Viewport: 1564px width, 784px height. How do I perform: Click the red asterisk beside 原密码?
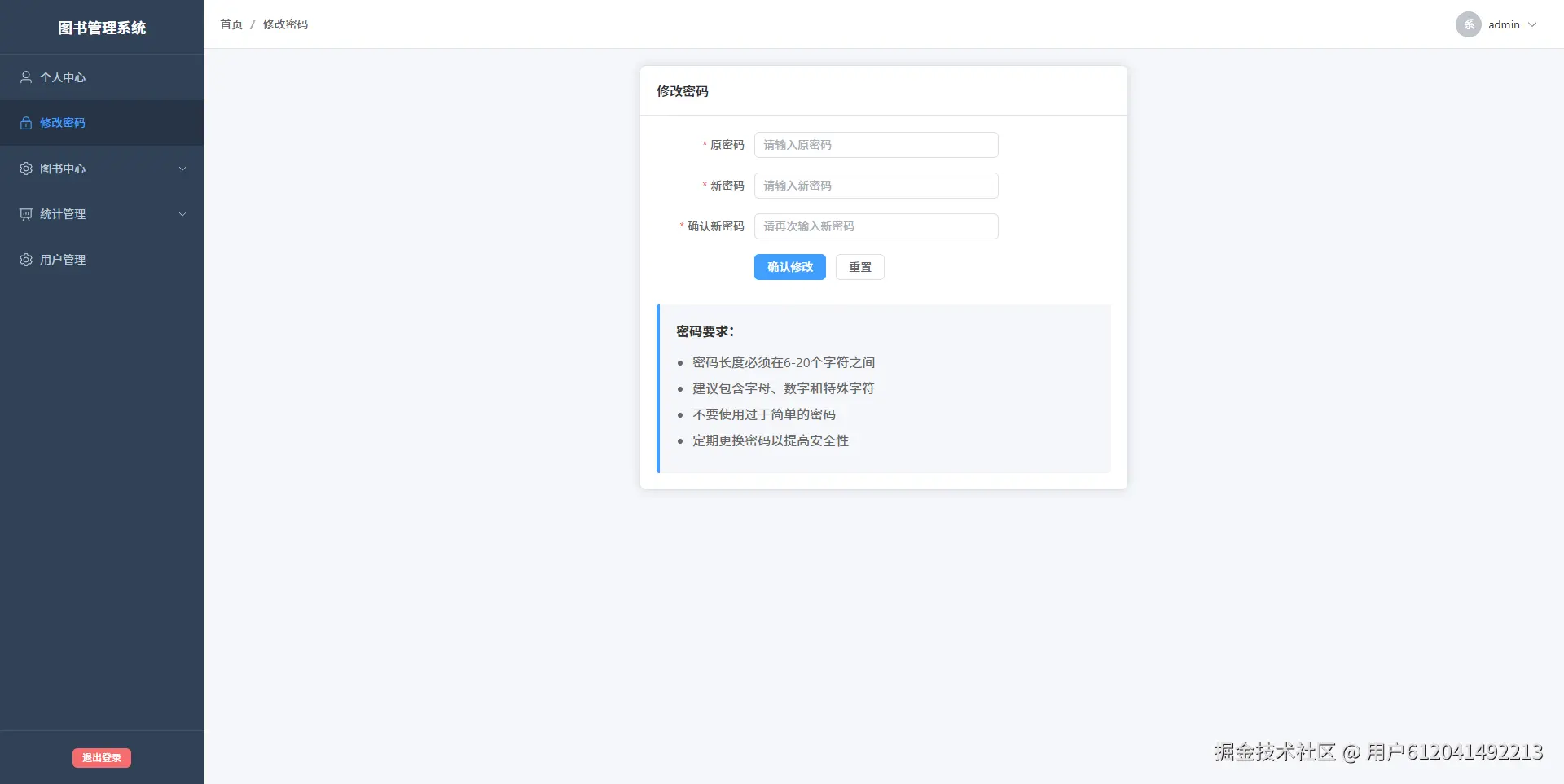(x=705, y=145)
